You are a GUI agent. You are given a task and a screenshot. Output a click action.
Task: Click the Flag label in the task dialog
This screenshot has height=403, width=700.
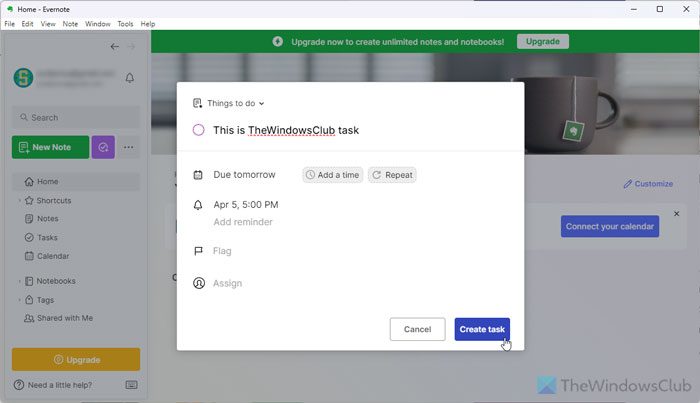[222, 251]
